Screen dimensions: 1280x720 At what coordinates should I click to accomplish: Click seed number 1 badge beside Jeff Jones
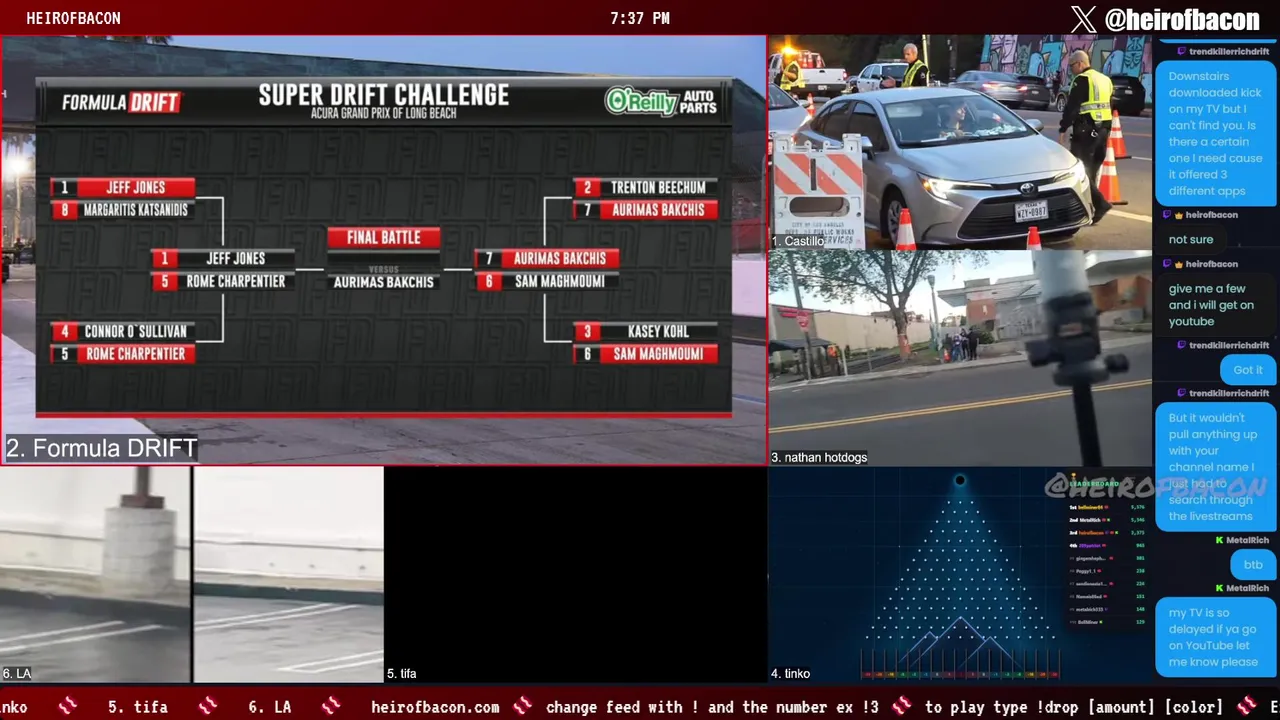point(65,187)
